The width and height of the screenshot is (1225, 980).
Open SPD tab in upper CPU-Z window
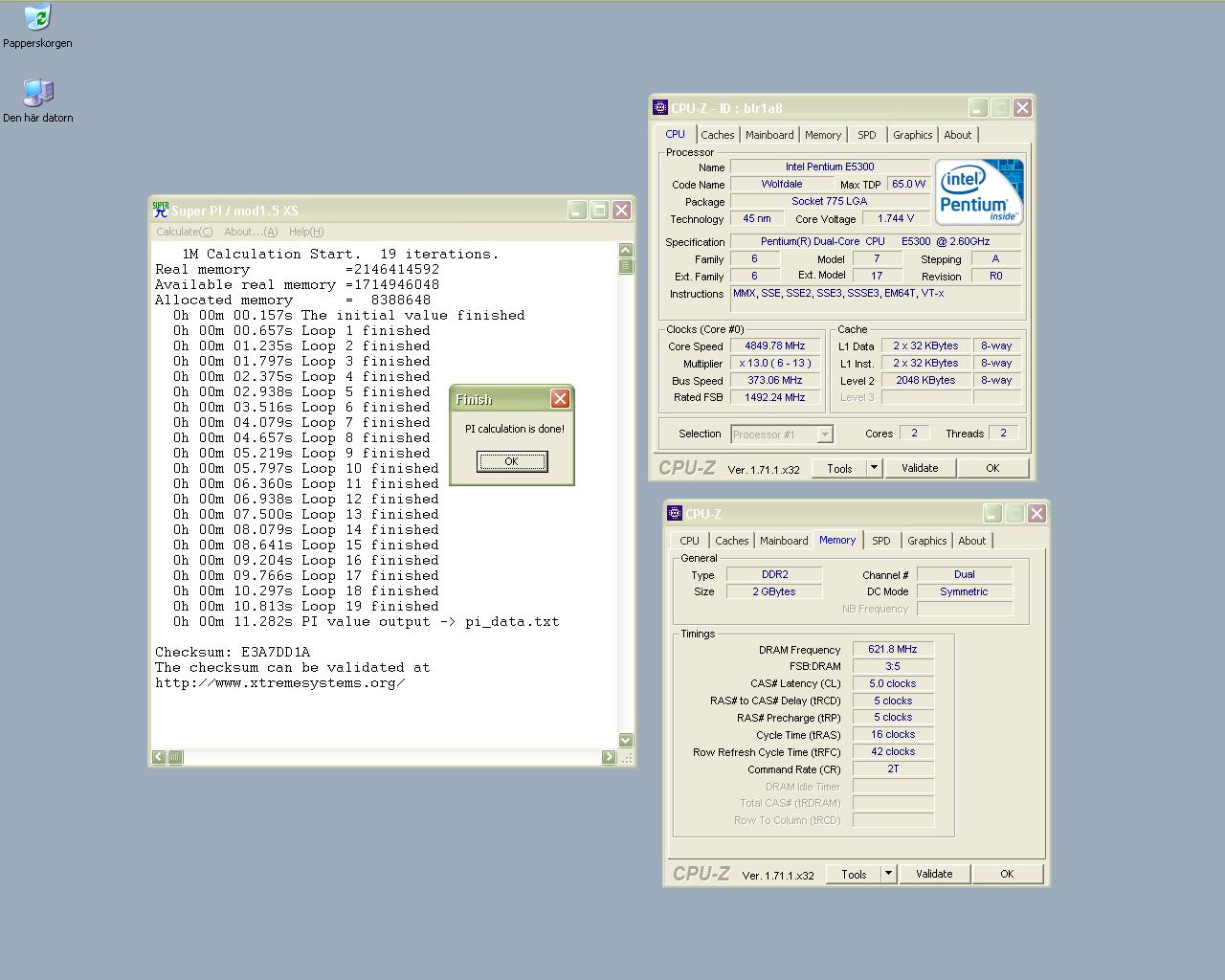(867, 135)
